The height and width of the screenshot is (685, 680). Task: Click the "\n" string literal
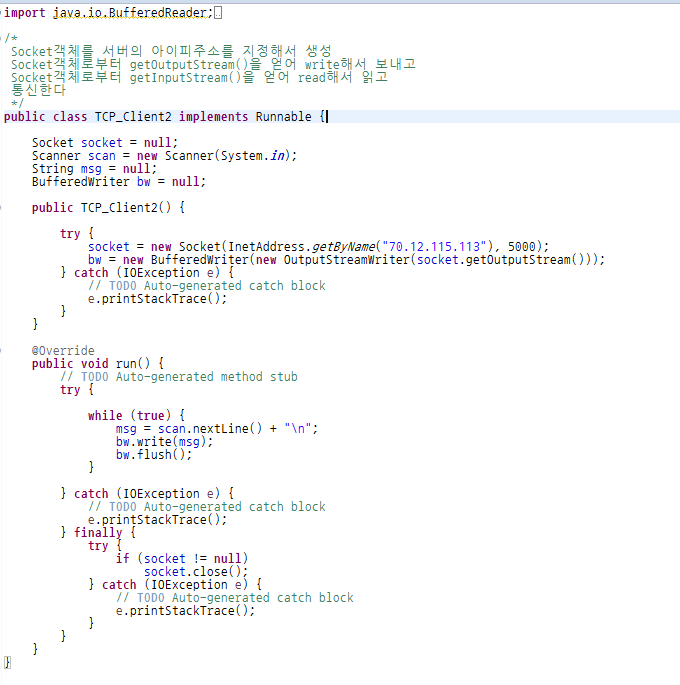297,429
